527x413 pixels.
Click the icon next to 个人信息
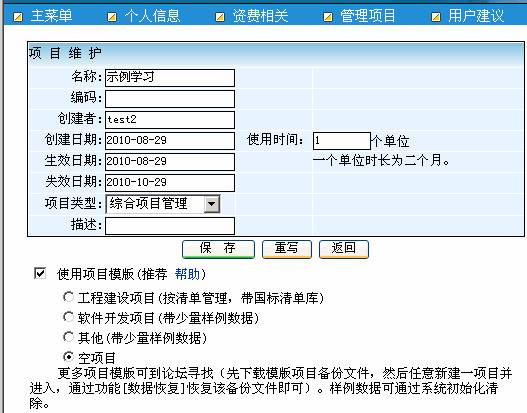click(112, 17)
